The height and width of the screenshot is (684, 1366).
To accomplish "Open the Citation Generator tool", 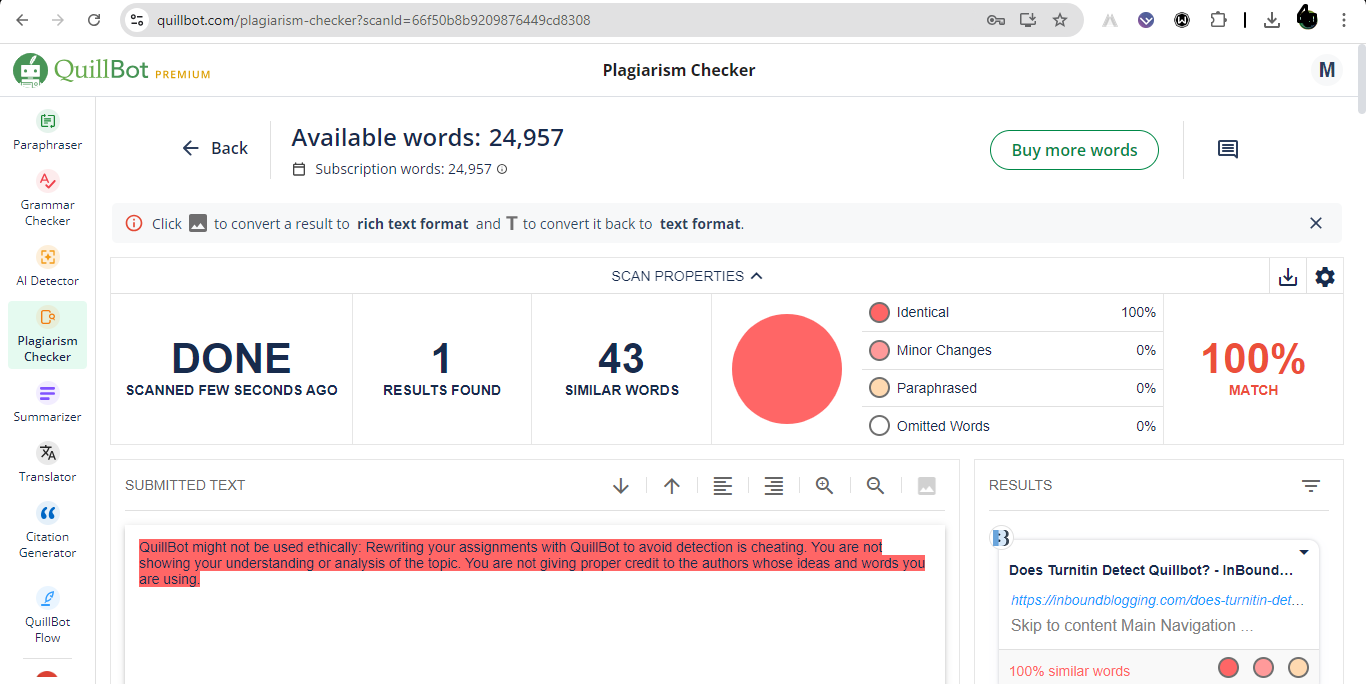I will tap(47, 530).
